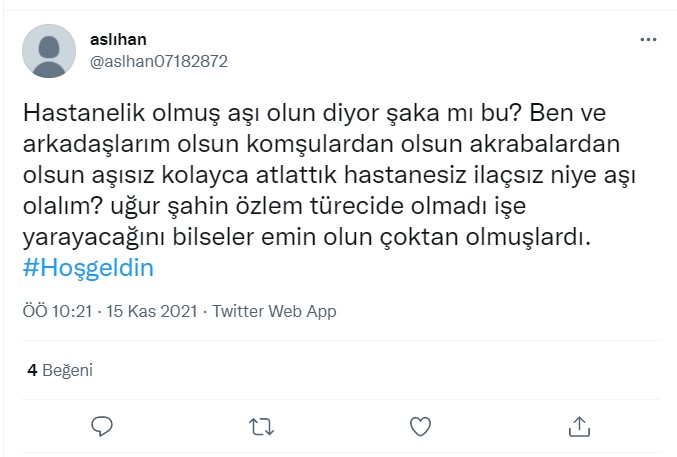Retweet this post using the arrows icon
Image resolution: width=677 pixels, height=457 pixels.
(261, 427)
